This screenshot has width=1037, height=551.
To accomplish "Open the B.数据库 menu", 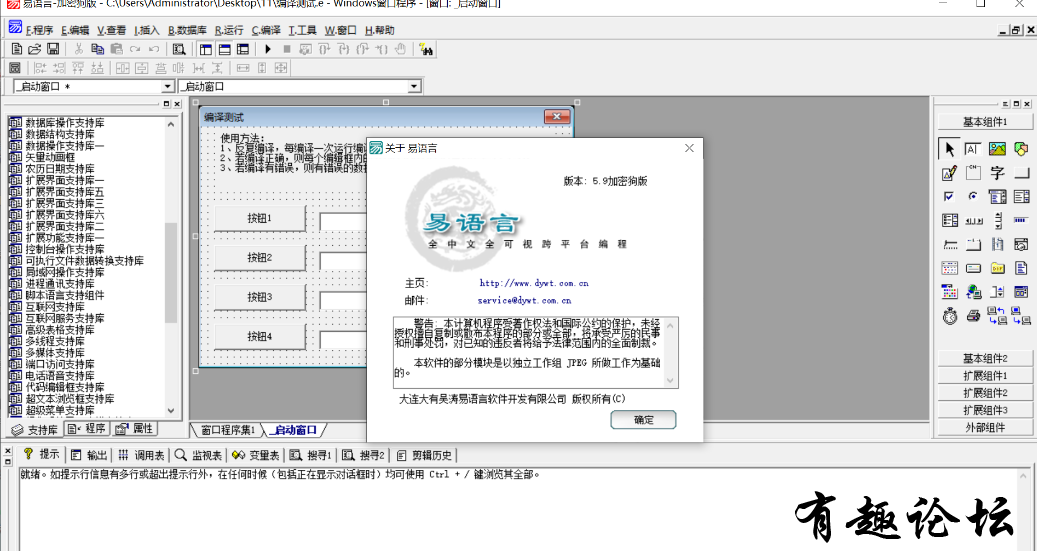I will (187, 30).
